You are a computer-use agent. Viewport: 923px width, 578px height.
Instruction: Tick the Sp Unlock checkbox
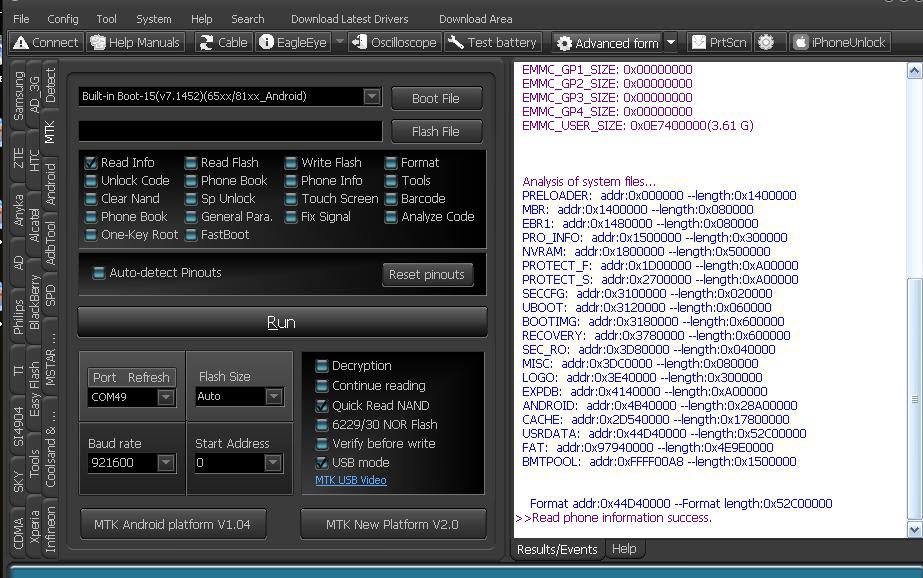tap(191, 199)
